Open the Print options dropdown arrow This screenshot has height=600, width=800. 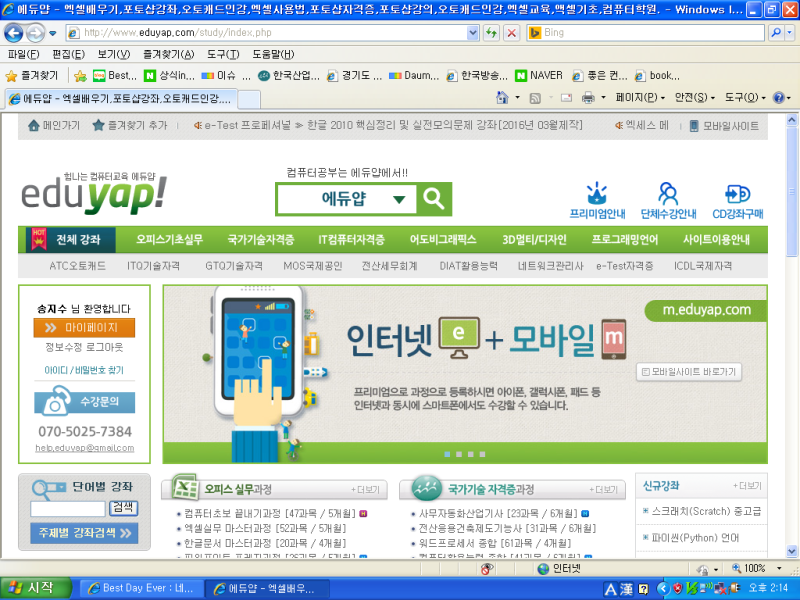tap(603, 97)
